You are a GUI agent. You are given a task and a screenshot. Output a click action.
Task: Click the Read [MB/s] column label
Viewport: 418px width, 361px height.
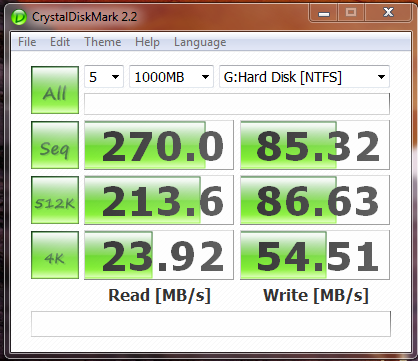159,295
